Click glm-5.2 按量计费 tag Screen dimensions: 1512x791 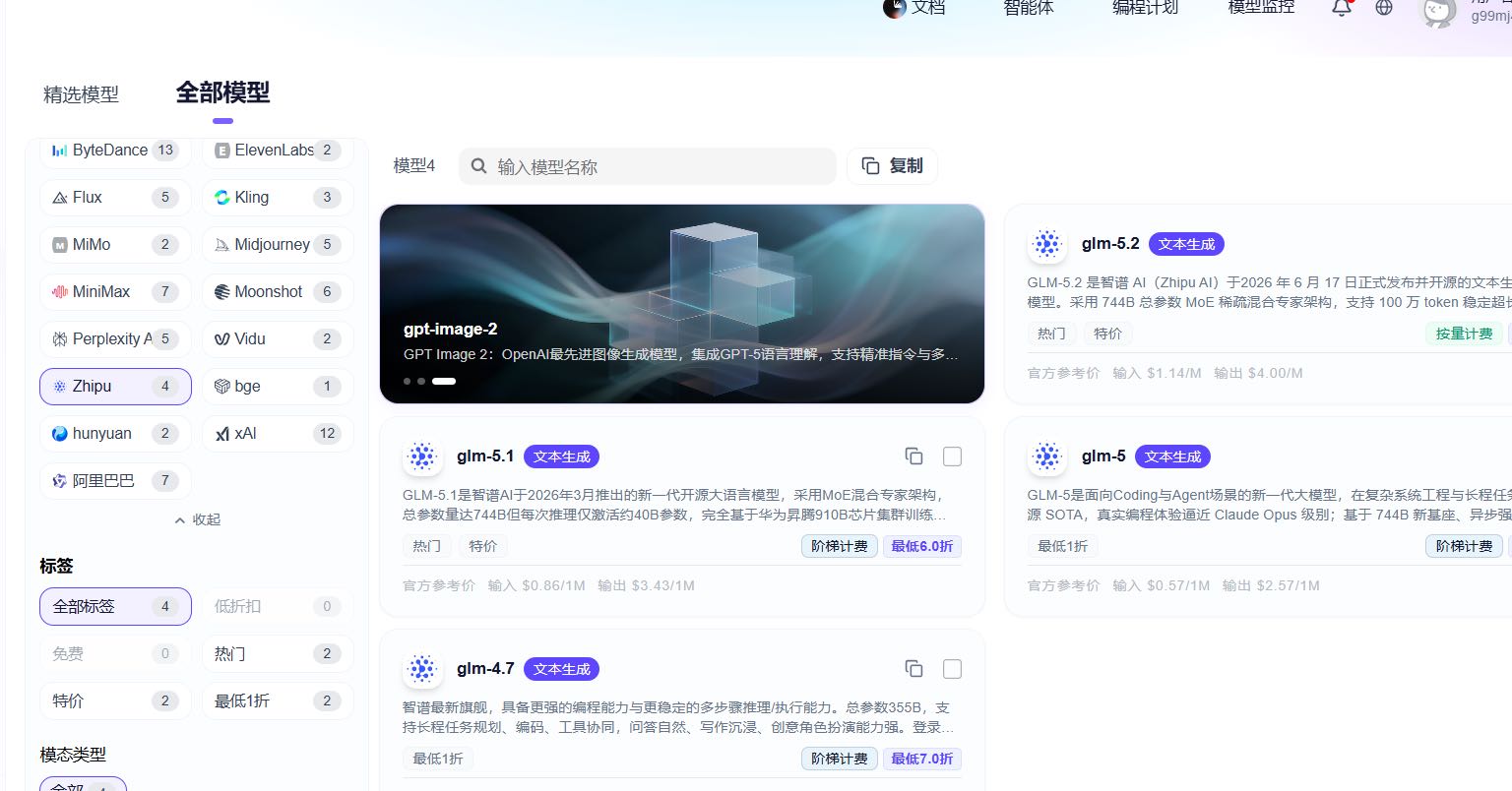[1464, 334]
